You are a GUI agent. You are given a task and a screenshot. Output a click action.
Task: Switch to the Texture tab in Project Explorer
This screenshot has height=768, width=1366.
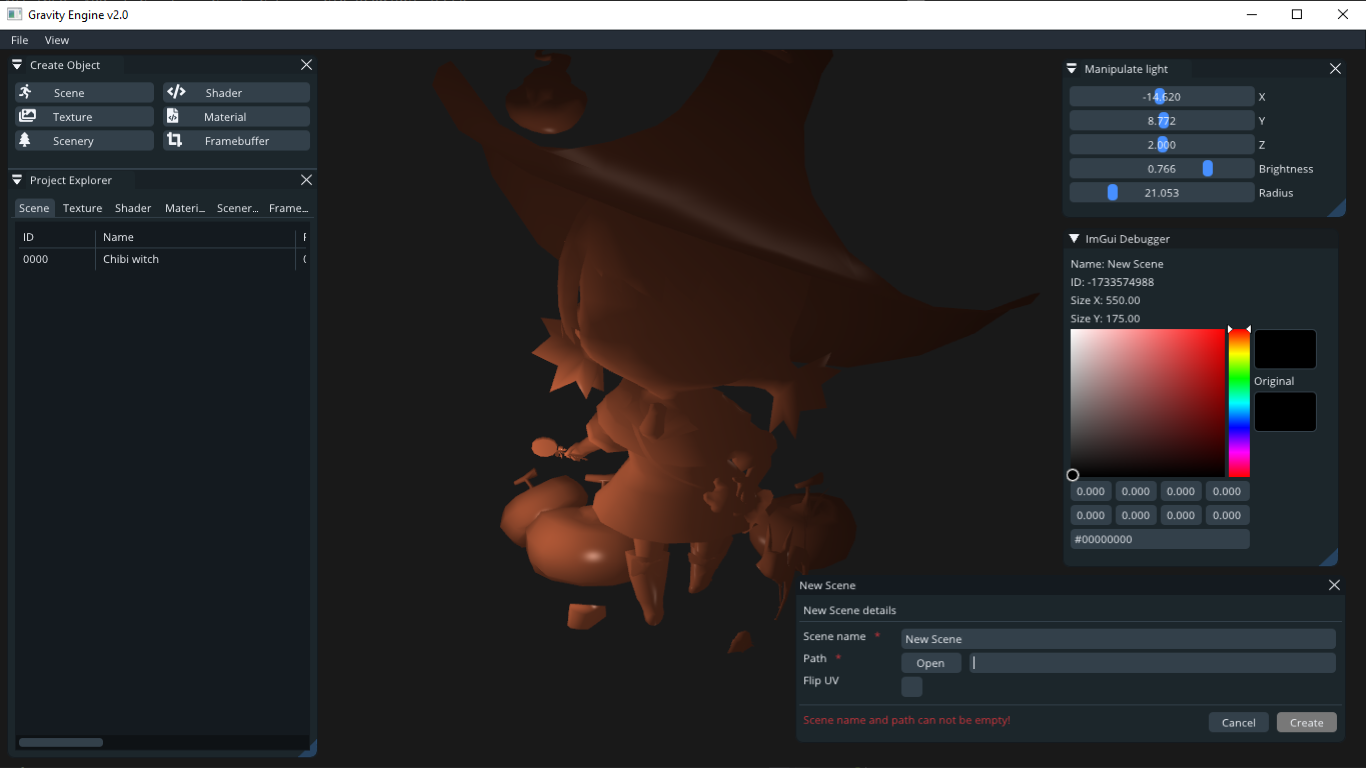pos(82,208)
